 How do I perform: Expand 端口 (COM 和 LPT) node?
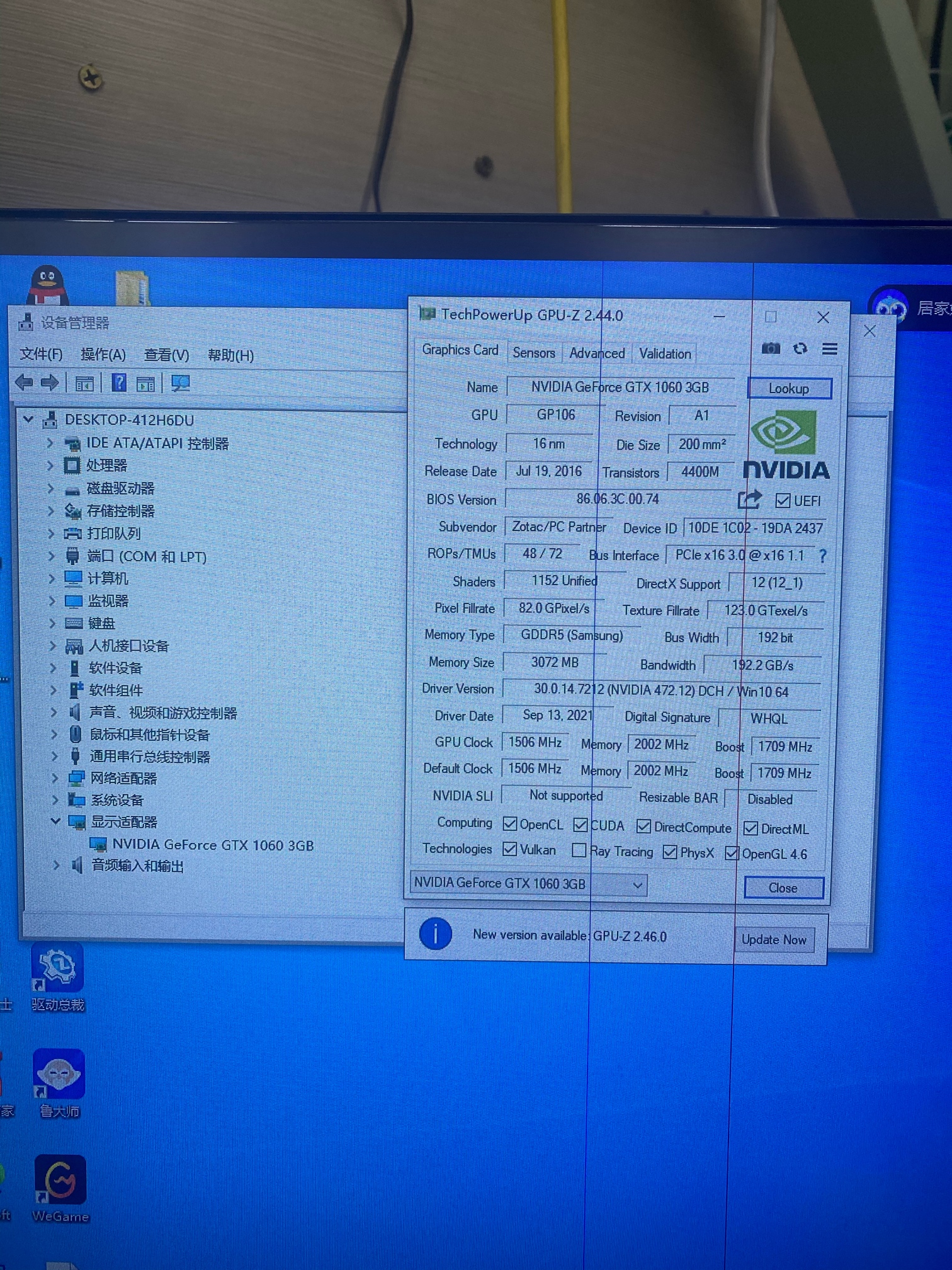(52, 556)
